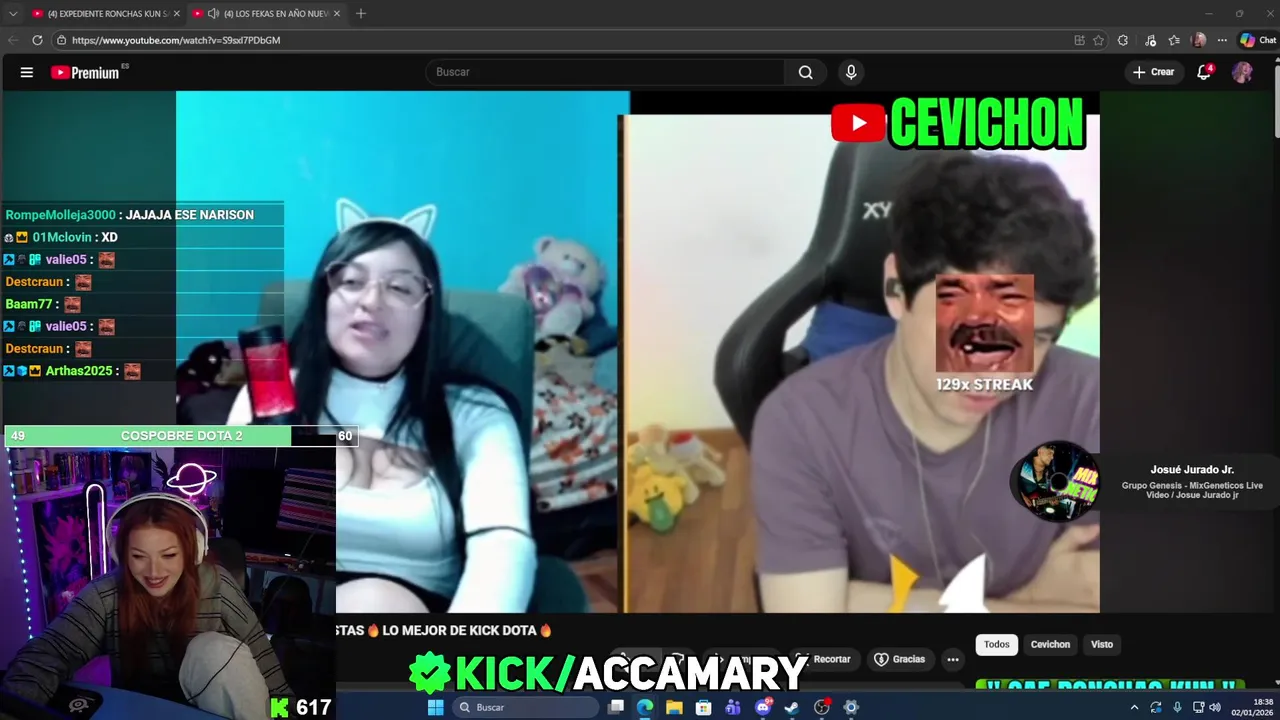View site information icon beside the URL
1280x720 pixels.
point(61,40)
